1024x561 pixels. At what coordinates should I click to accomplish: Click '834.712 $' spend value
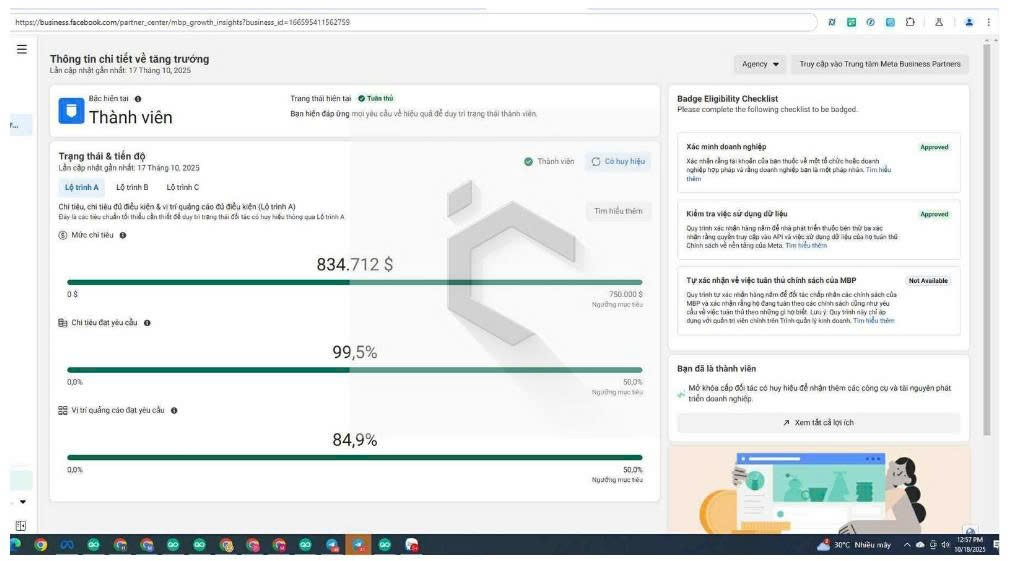pos(355,264)
